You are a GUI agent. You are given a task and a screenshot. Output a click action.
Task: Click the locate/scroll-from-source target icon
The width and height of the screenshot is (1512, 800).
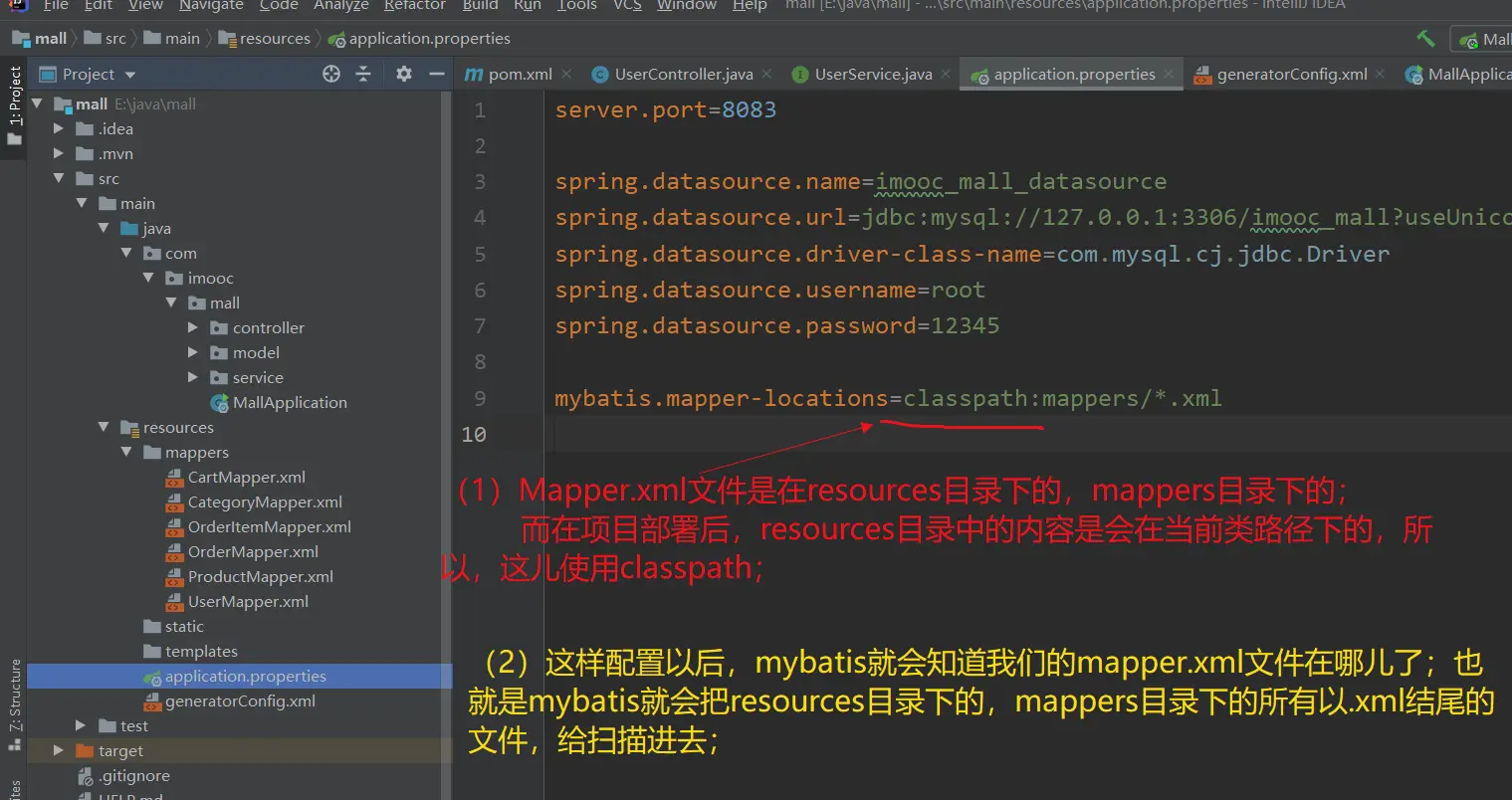coord(331,74)
